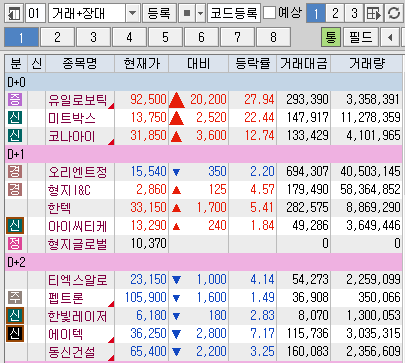Select stock 미트박스
Screen dimensions: 405x363
pyautogui.click(x=72, y=118)
